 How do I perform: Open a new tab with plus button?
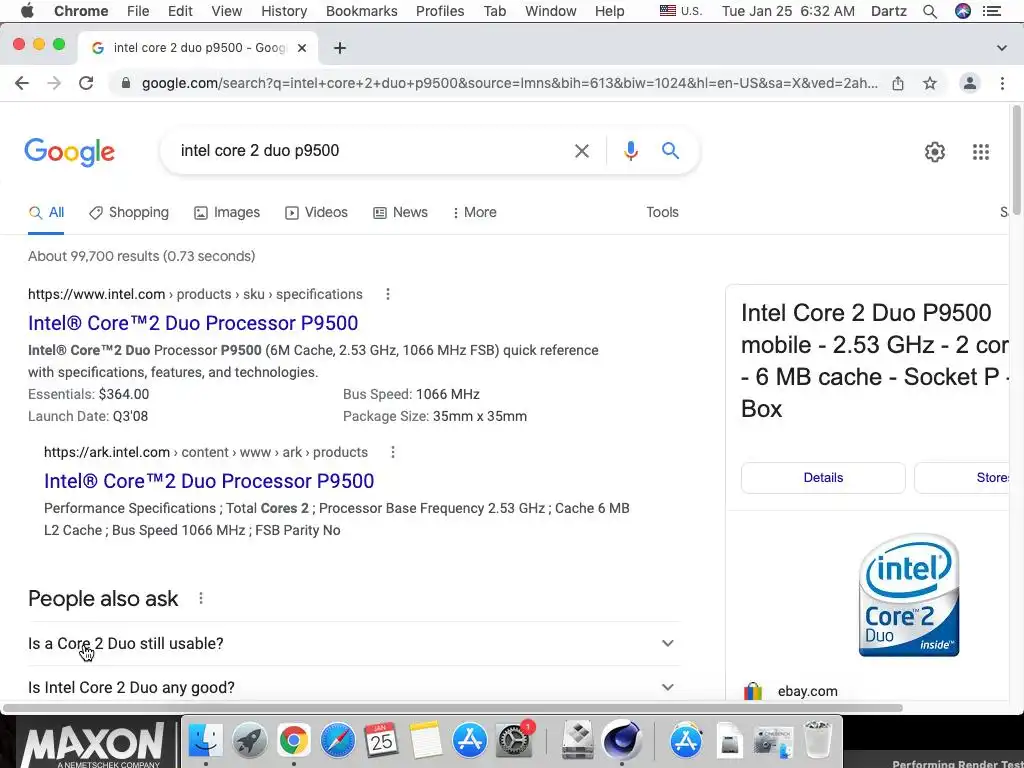(x=340, y=48)
